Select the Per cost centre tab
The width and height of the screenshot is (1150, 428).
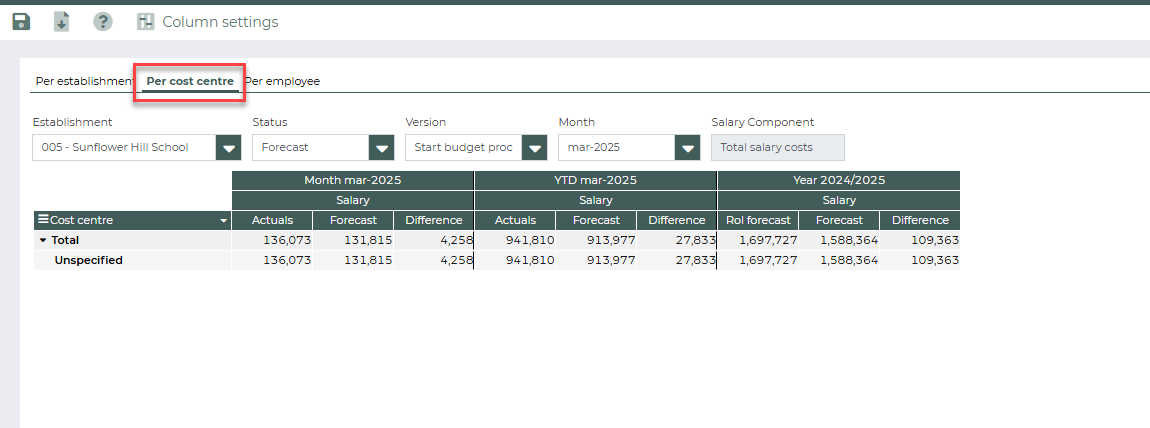(x=190, y=81)
